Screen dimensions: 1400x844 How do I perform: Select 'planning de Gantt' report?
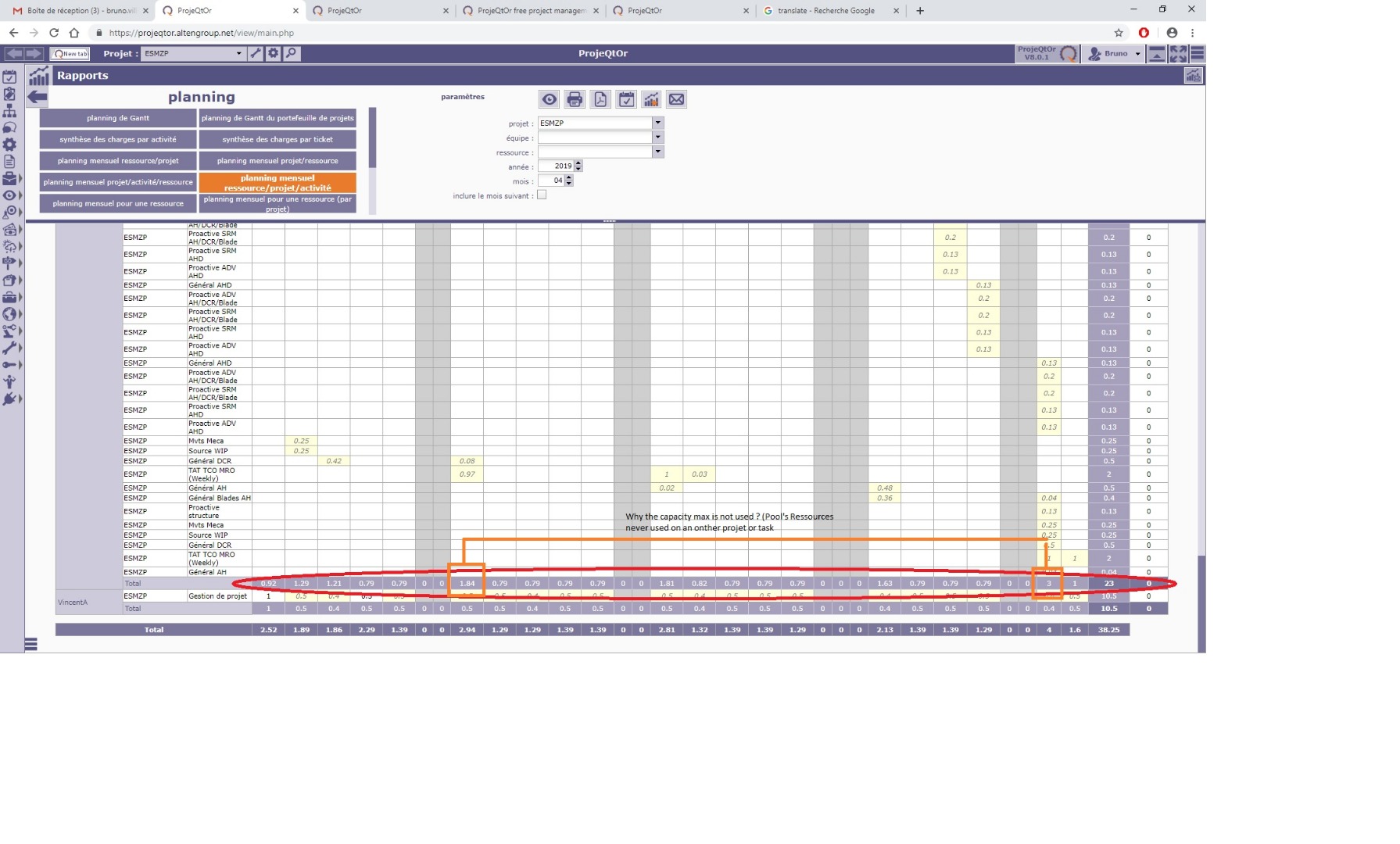118,118
